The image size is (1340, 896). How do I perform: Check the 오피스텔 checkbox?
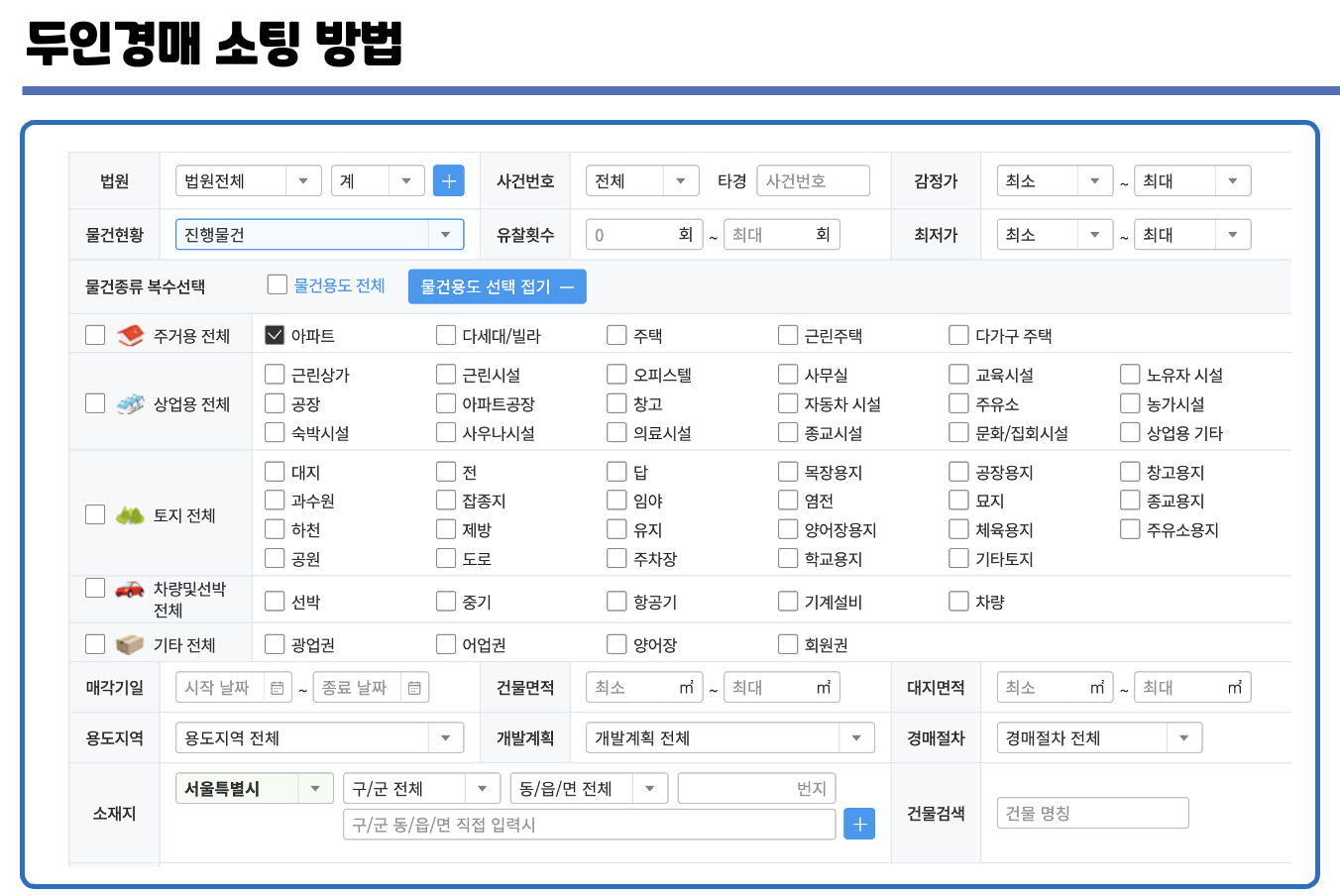click(x=615, y=374)
